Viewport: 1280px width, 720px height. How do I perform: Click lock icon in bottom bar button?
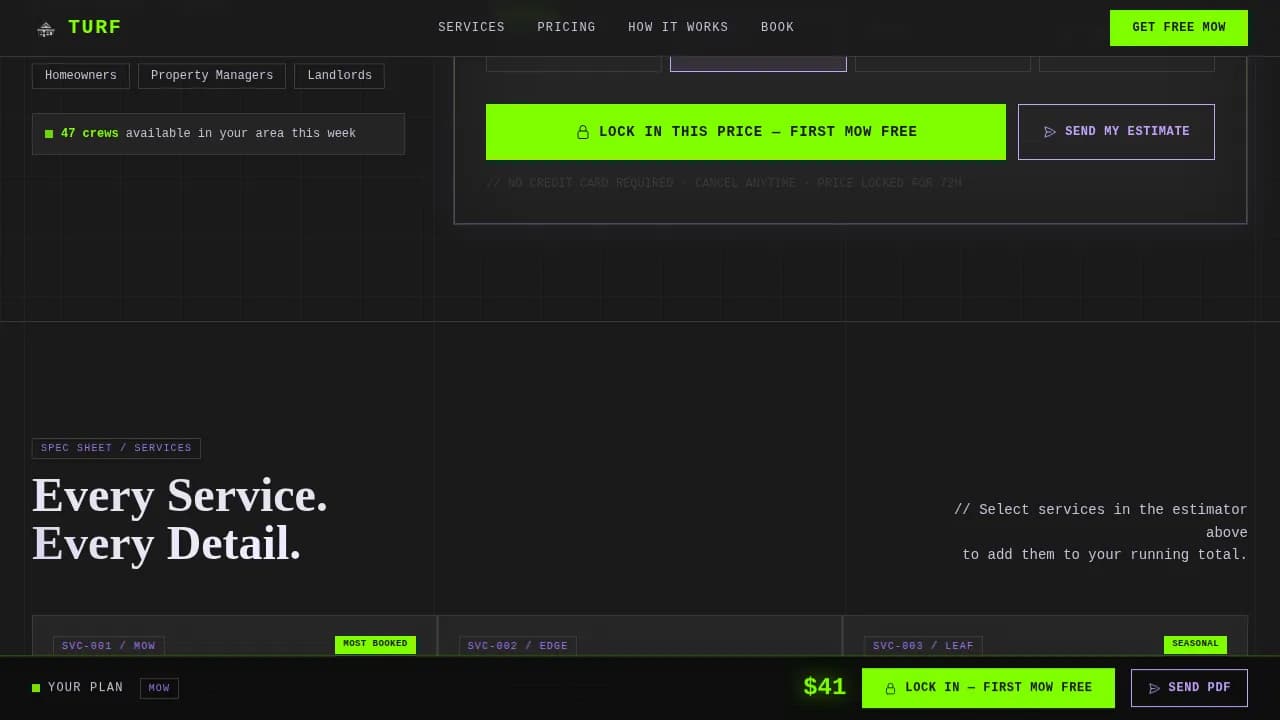tap(890, 688)
